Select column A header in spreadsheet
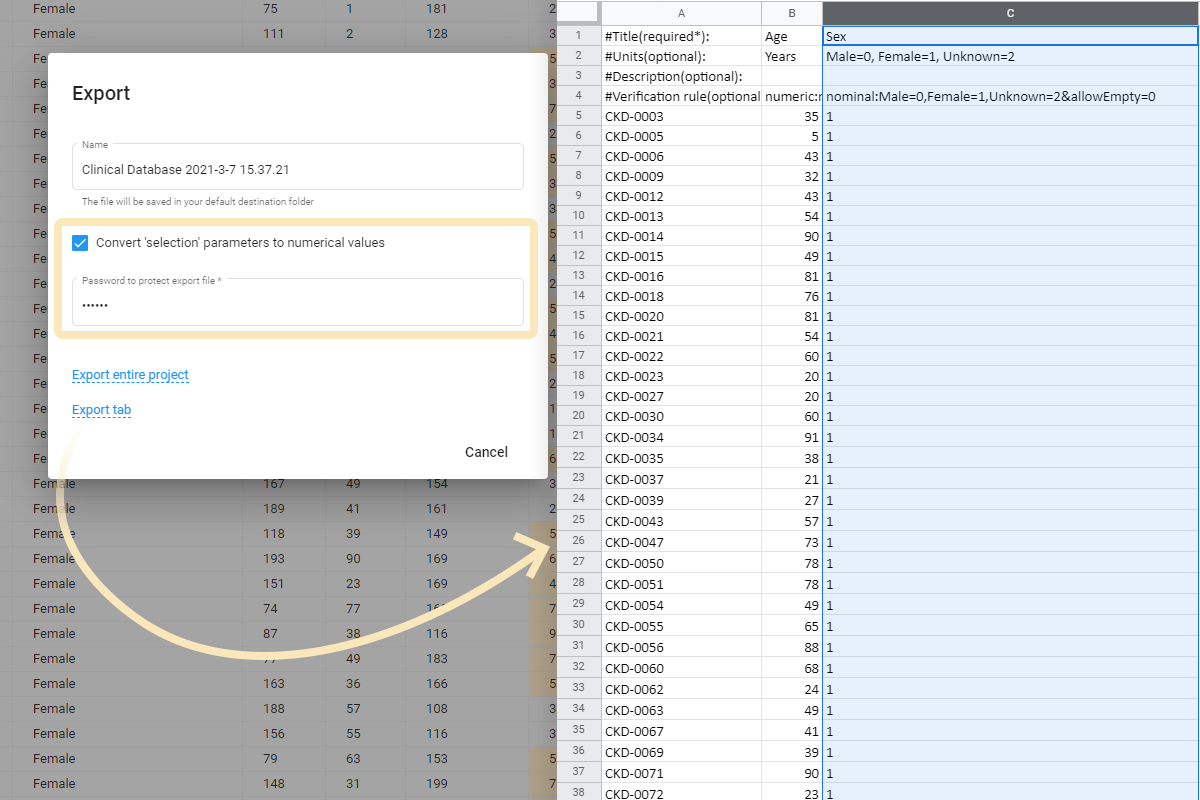The height and width of the screenshot is (800, 1200). [x=681, y=13]
